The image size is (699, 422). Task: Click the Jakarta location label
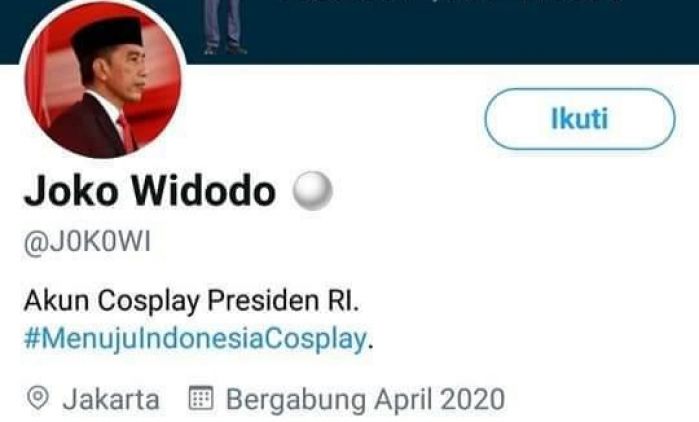[111, 399]
